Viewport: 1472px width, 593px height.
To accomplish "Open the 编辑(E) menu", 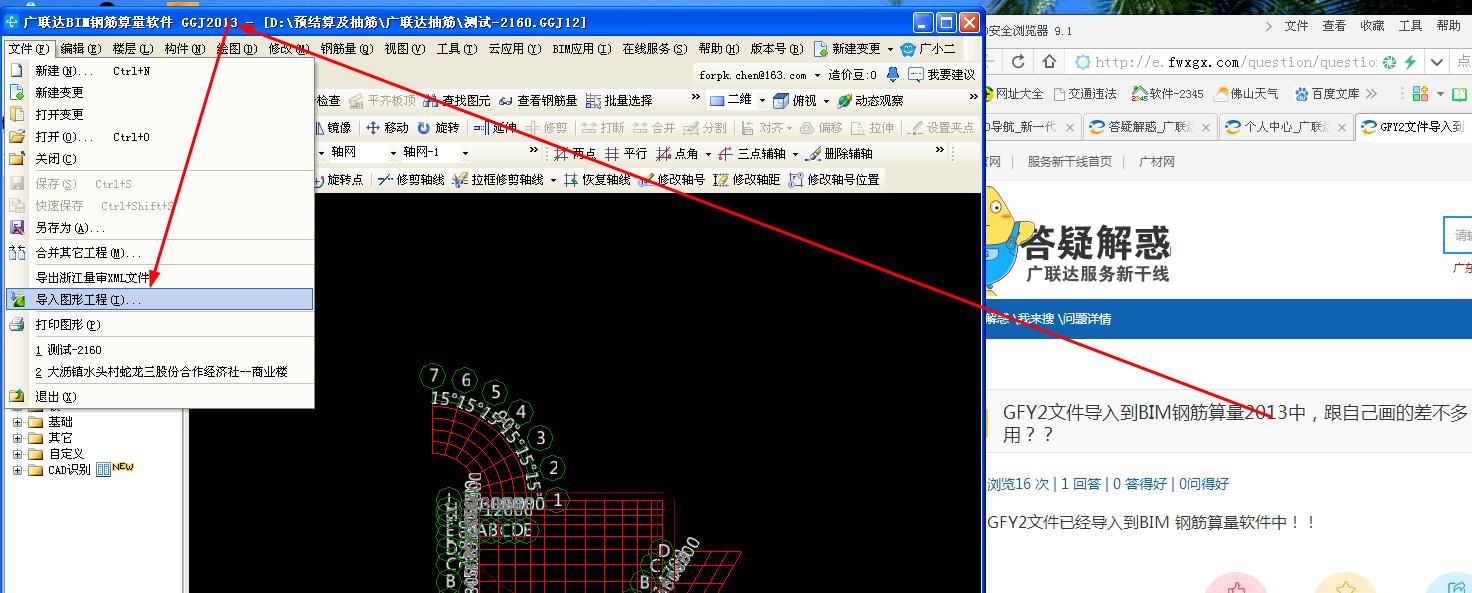I will [x=80, y=48].
